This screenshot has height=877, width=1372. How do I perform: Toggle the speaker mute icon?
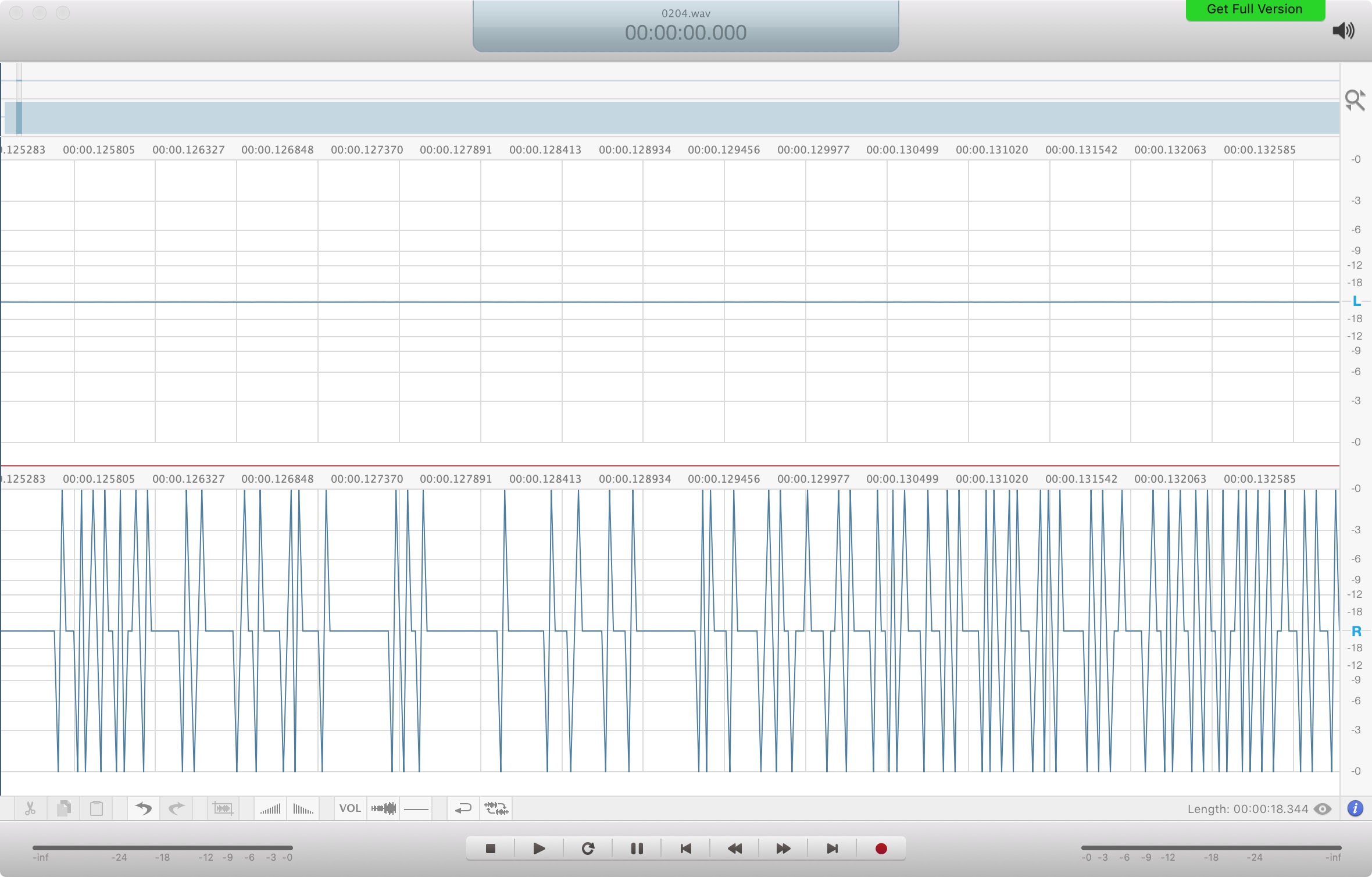(x=1344, y=30)
